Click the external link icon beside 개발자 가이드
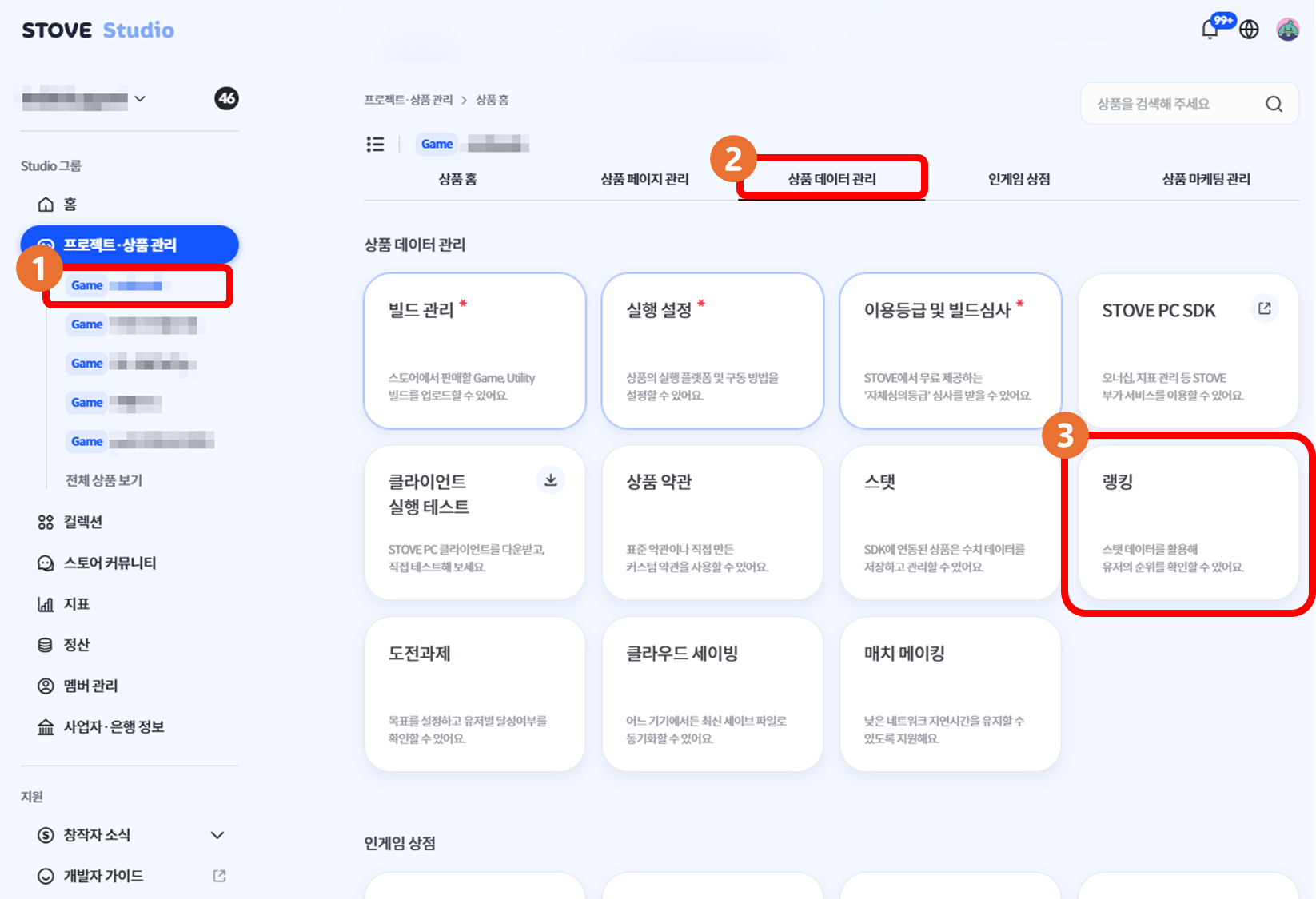 (x=219, y=876)
